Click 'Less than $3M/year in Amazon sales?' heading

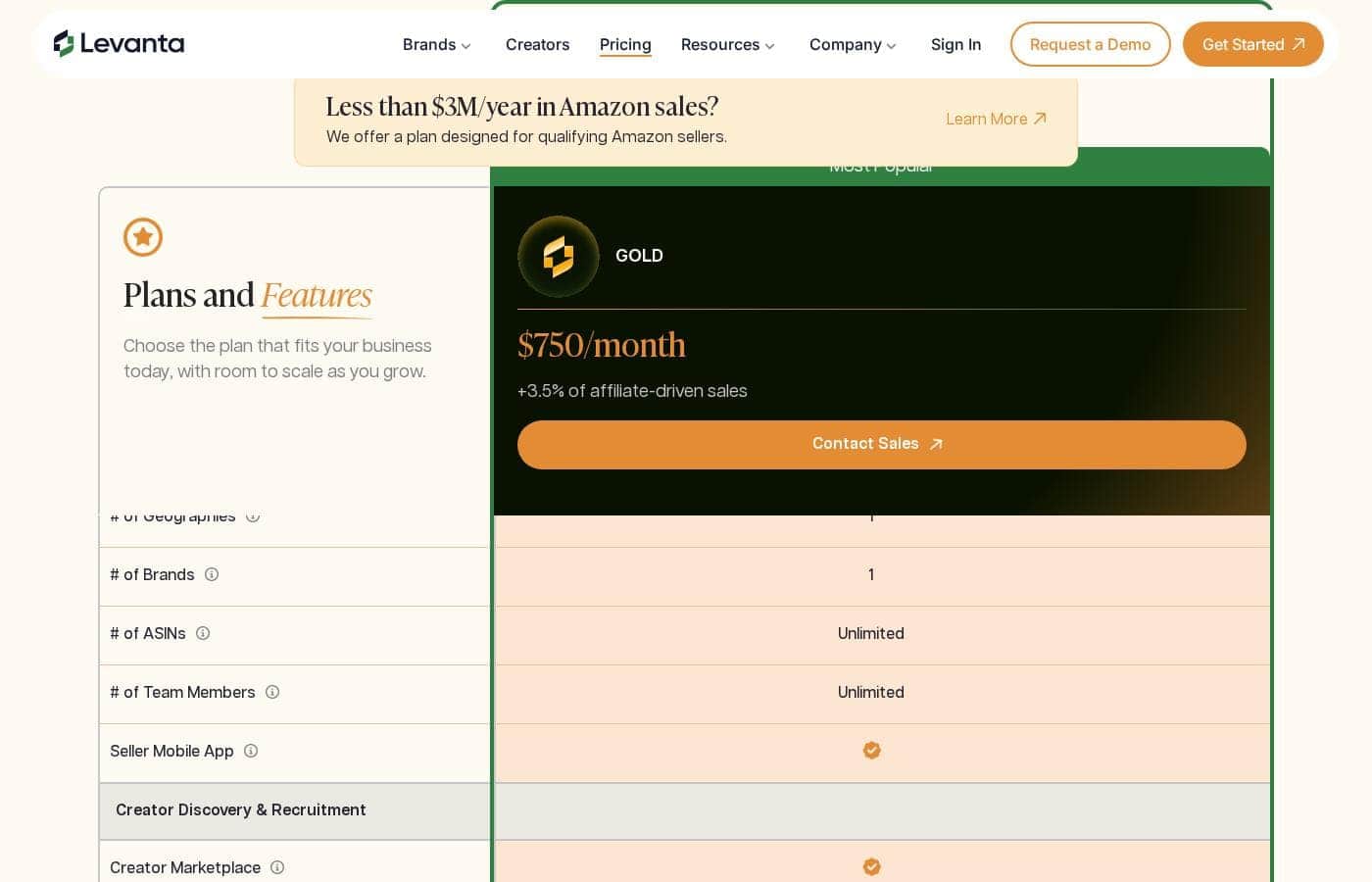coord(522,106)
